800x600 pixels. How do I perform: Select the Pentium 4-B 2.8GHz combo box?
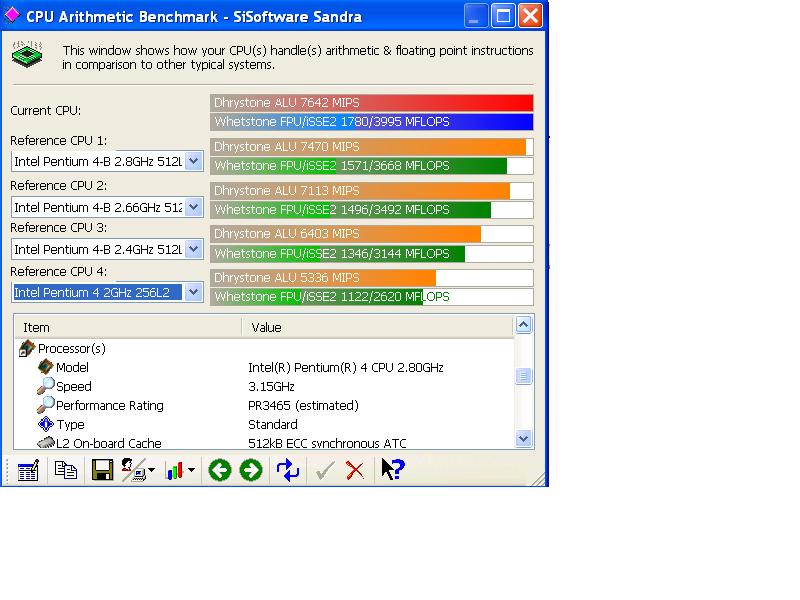pos(107,161)
